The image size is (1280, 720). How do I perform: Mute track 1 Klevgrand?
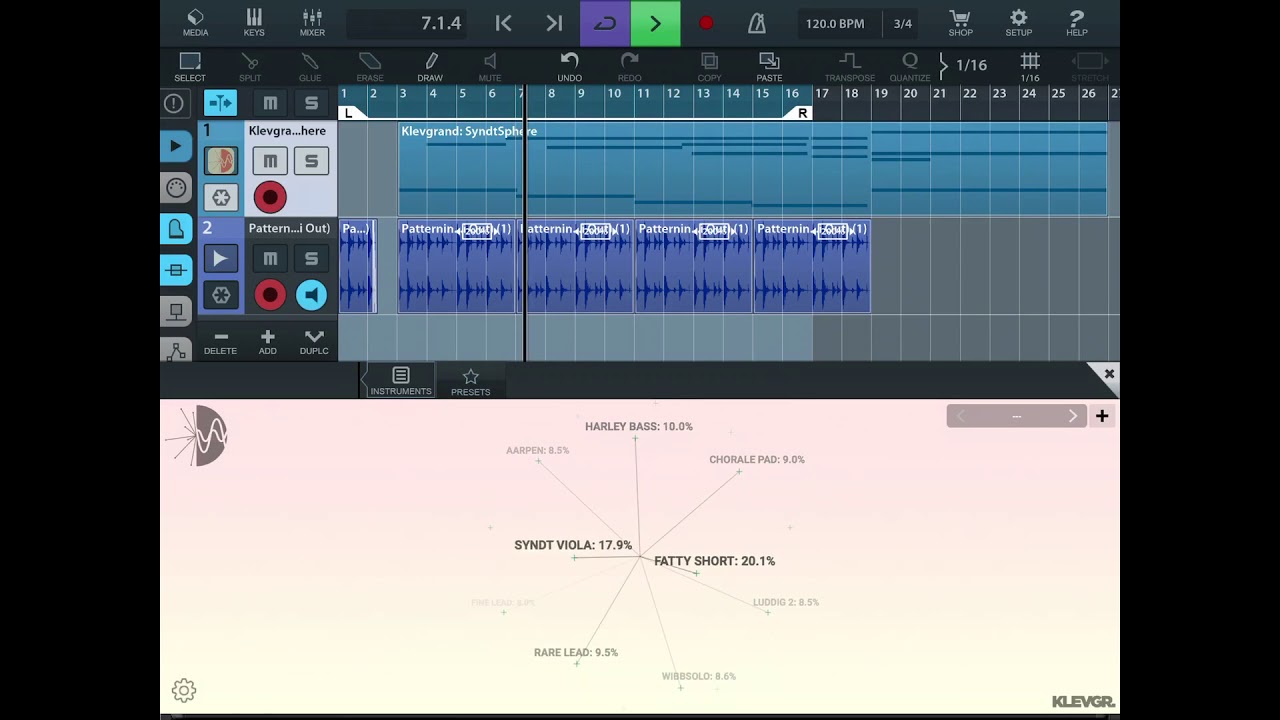(x=270, y=160)
